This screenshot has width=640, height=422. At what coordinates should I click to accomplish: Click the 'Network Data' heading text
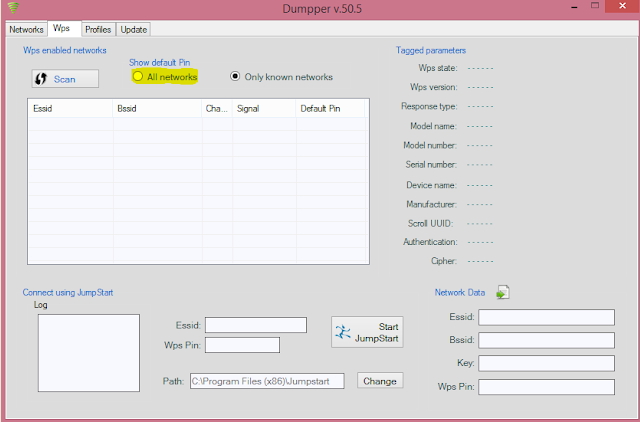(460, 292)
